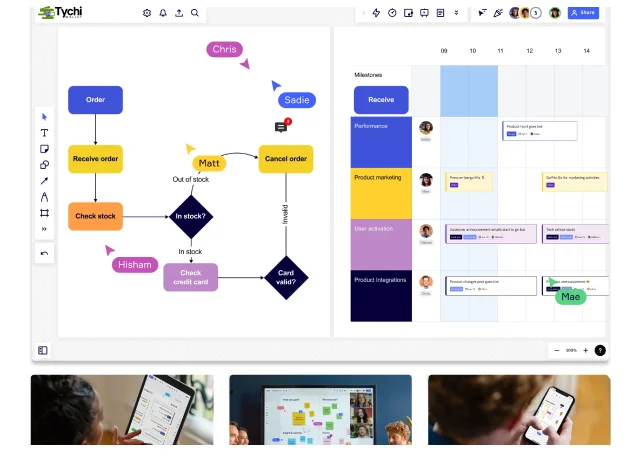The image size is (640, 463).
Task: Zoom out with the minus button
Action: click(x=557, y=350)
